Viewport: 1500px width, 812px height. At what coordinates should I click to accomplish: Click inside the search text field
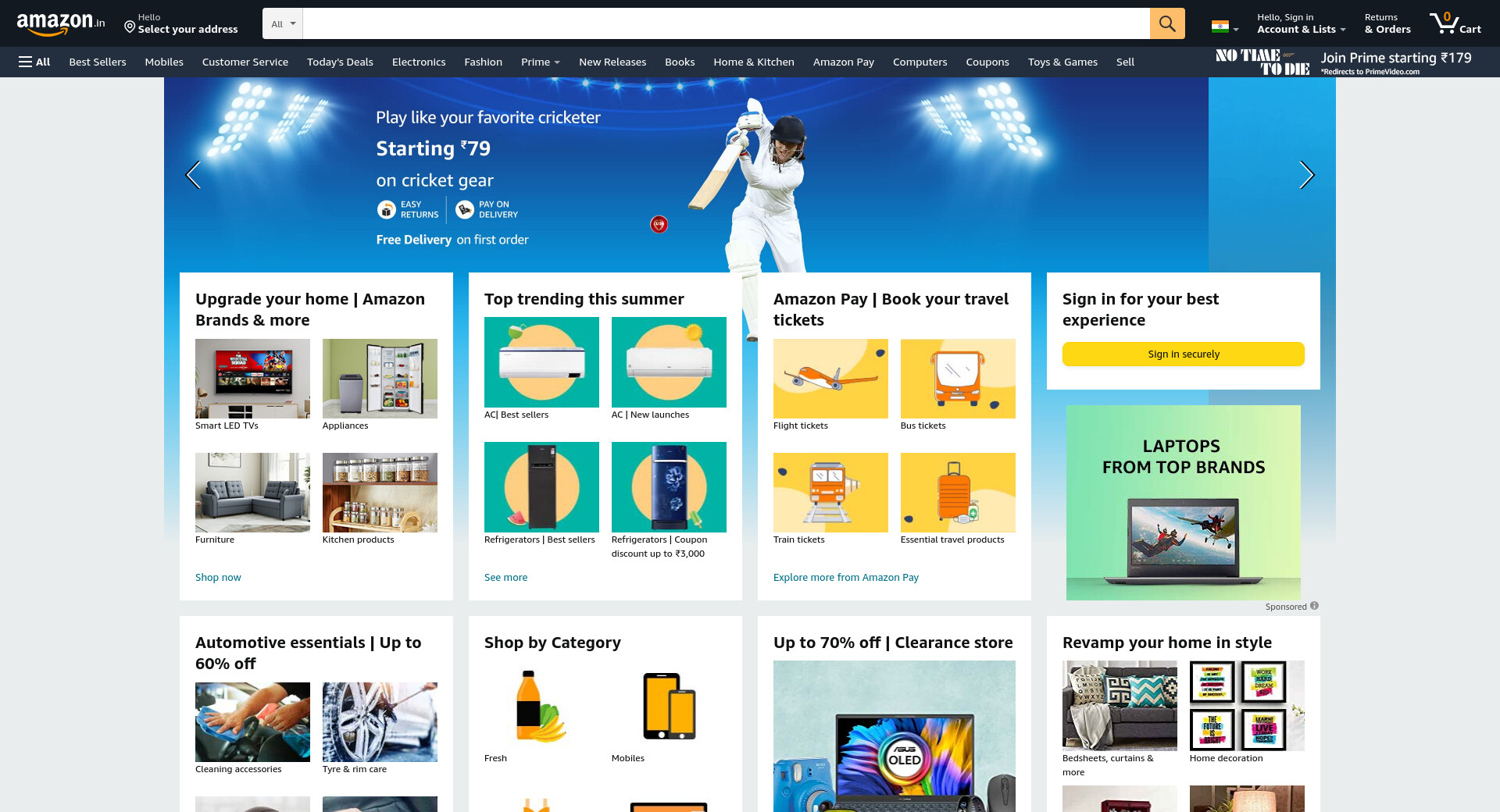[x=726, y=23]
